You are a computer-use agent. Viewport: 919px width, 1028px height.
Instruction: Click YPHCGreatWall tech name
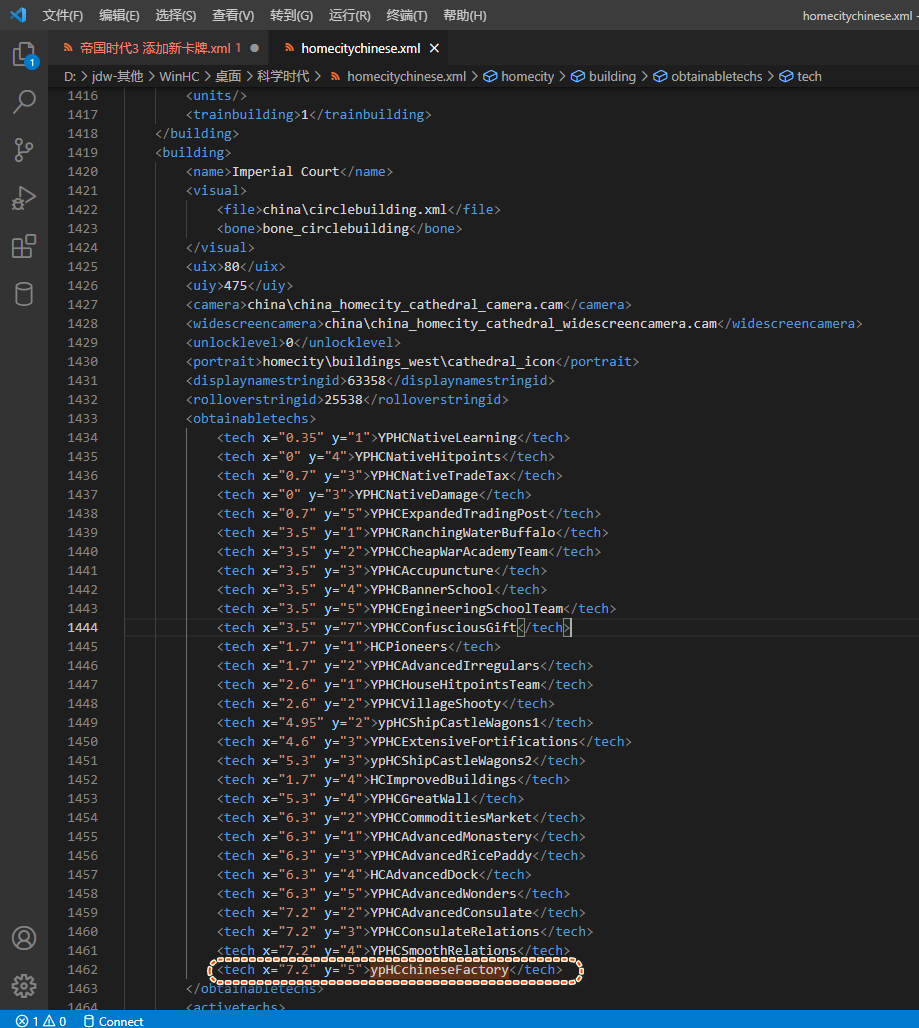tap(420, 799)
